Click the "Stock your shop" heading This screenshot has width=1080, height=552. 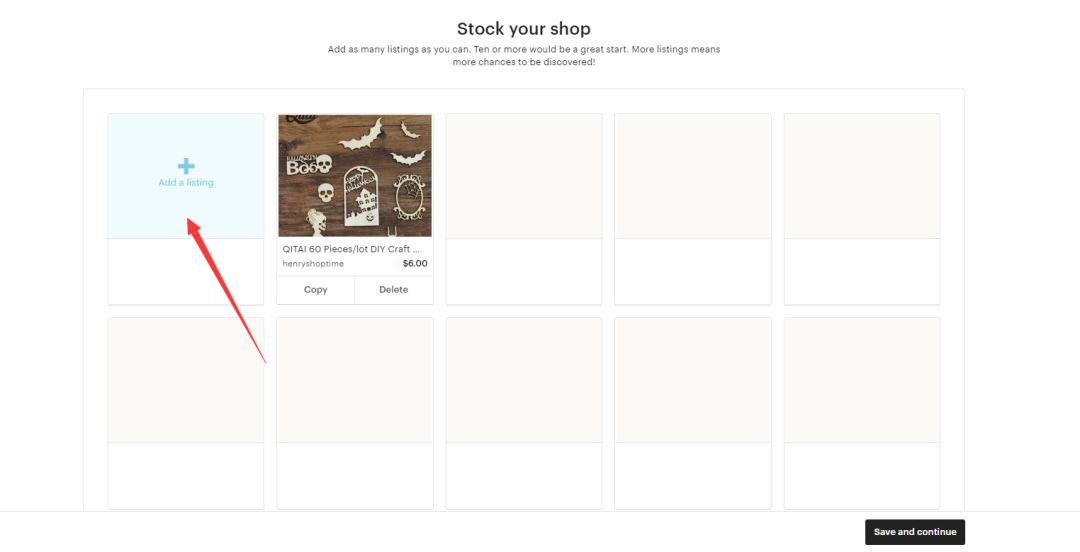(524, 29)
